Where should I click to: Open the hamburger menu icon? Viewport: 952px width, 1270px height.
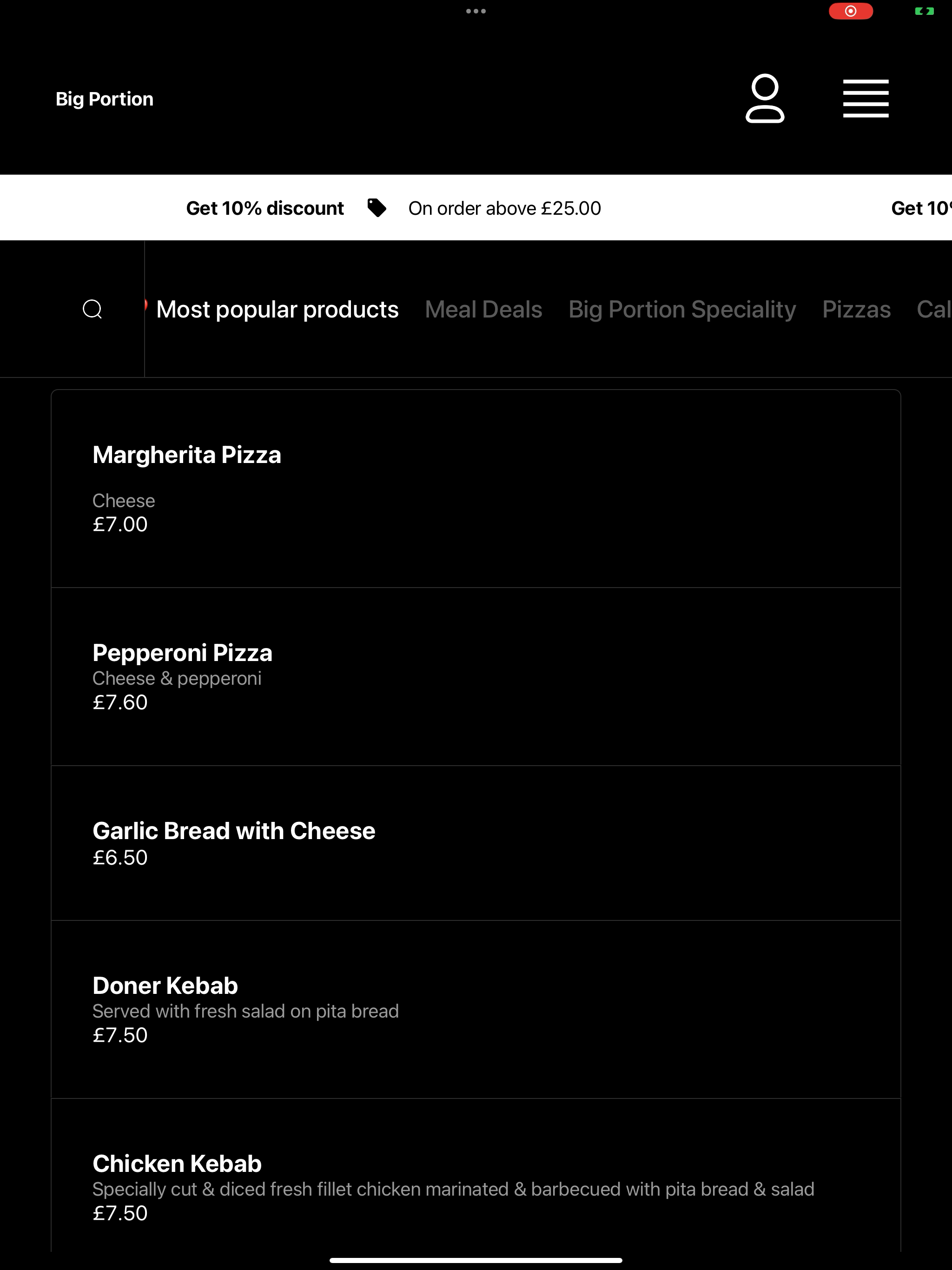865,99
